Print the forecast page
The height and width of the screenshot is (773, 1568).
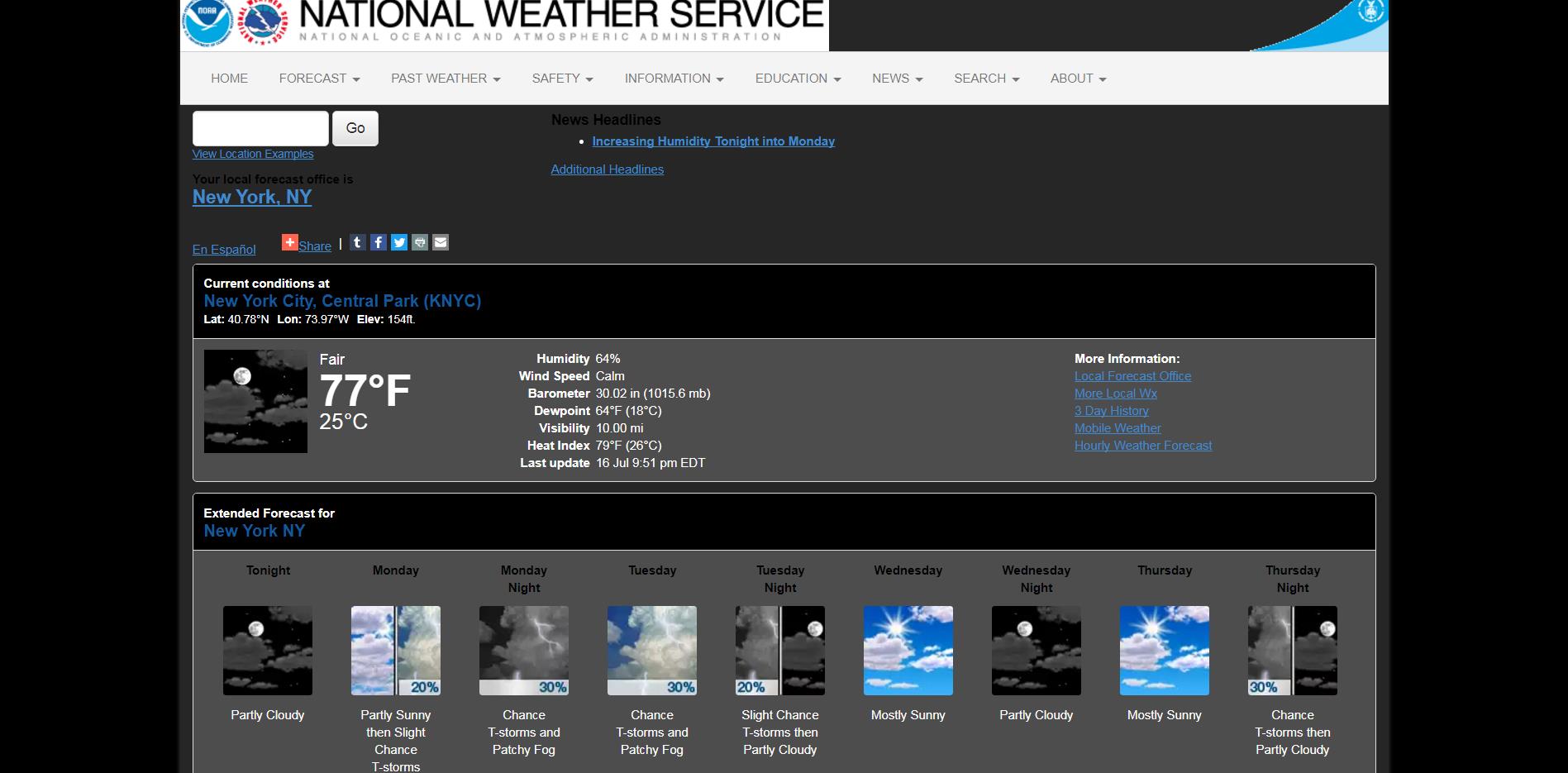tap(419, 242)
